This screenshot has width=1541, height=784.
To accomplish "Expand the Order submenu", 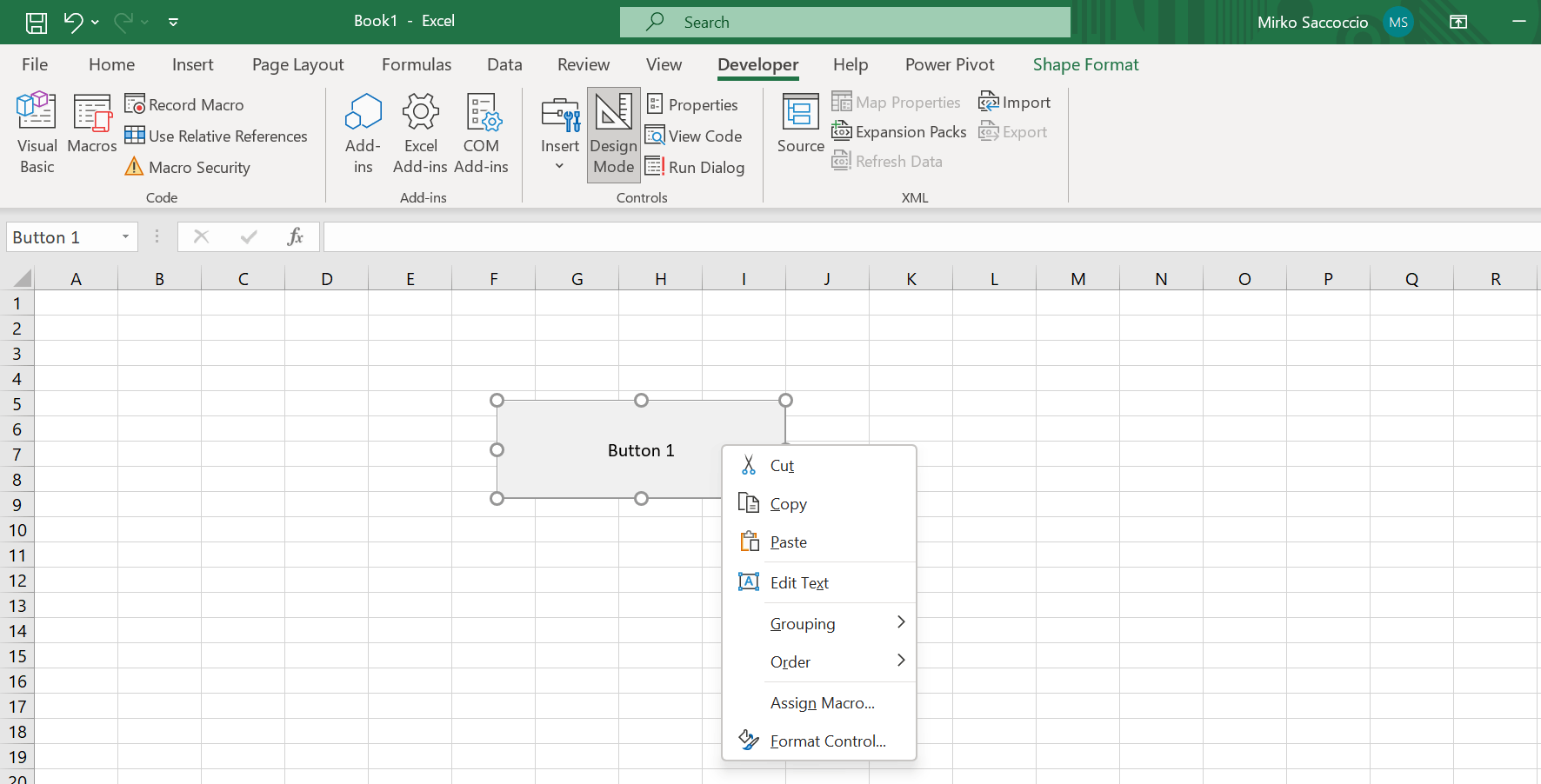I will (819, 662).
